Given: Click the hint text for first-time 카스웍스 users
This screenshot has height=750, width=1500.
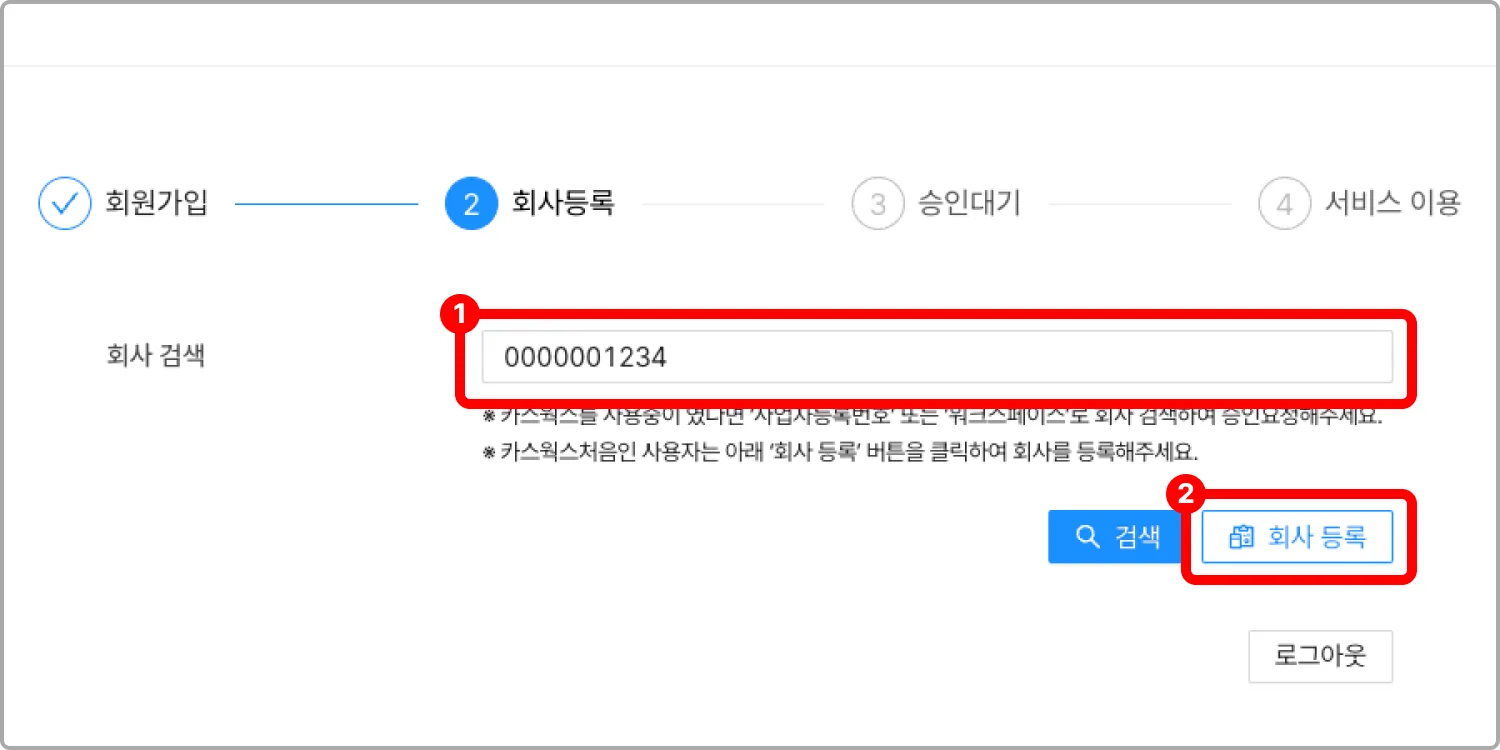Looking at the screenshot, I should point(840,451).
